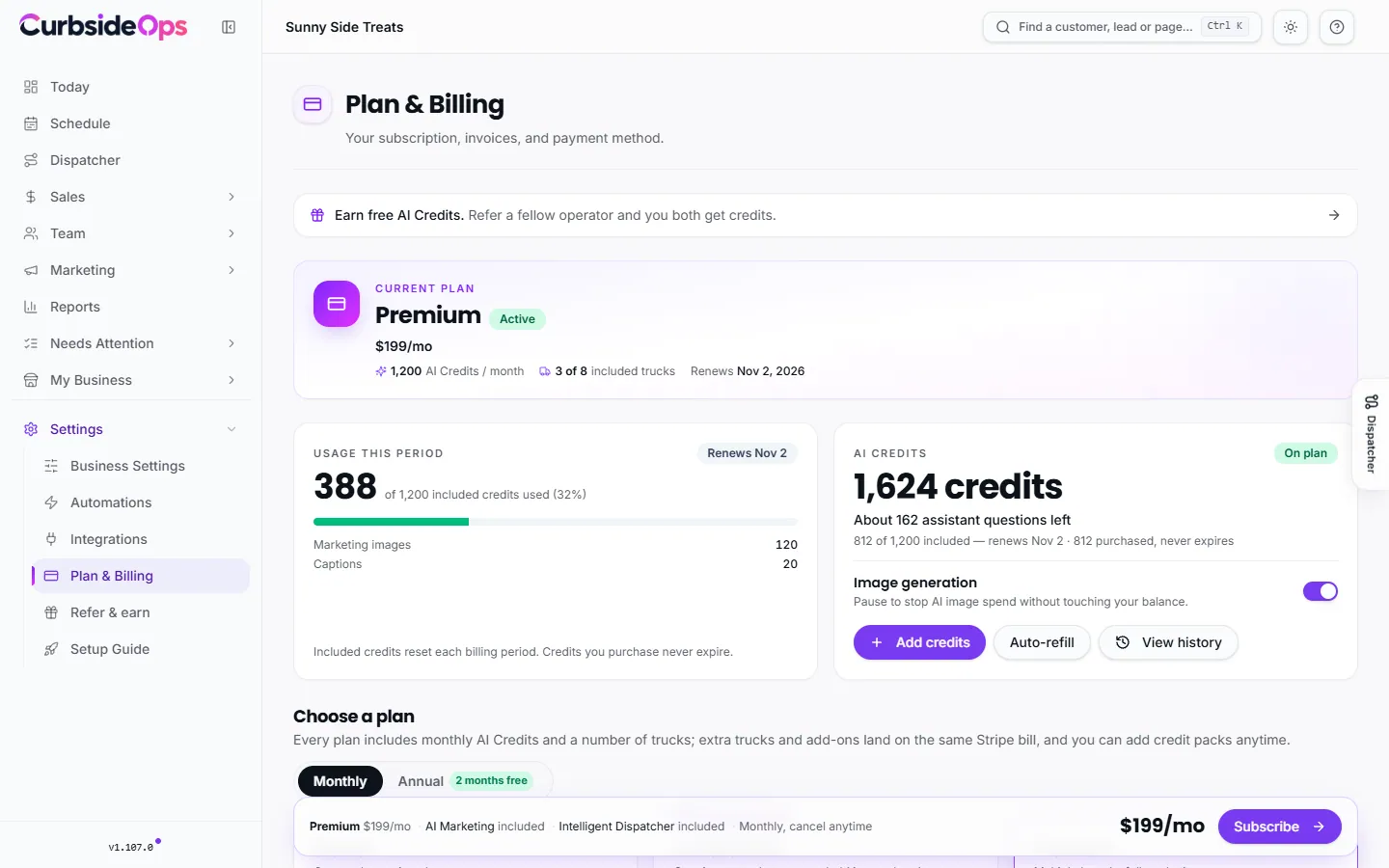Image resolution: width=1389 pixels, height=868 pixels.
Task: Click the Subscribe button
Action: [x=1279, y=827]
